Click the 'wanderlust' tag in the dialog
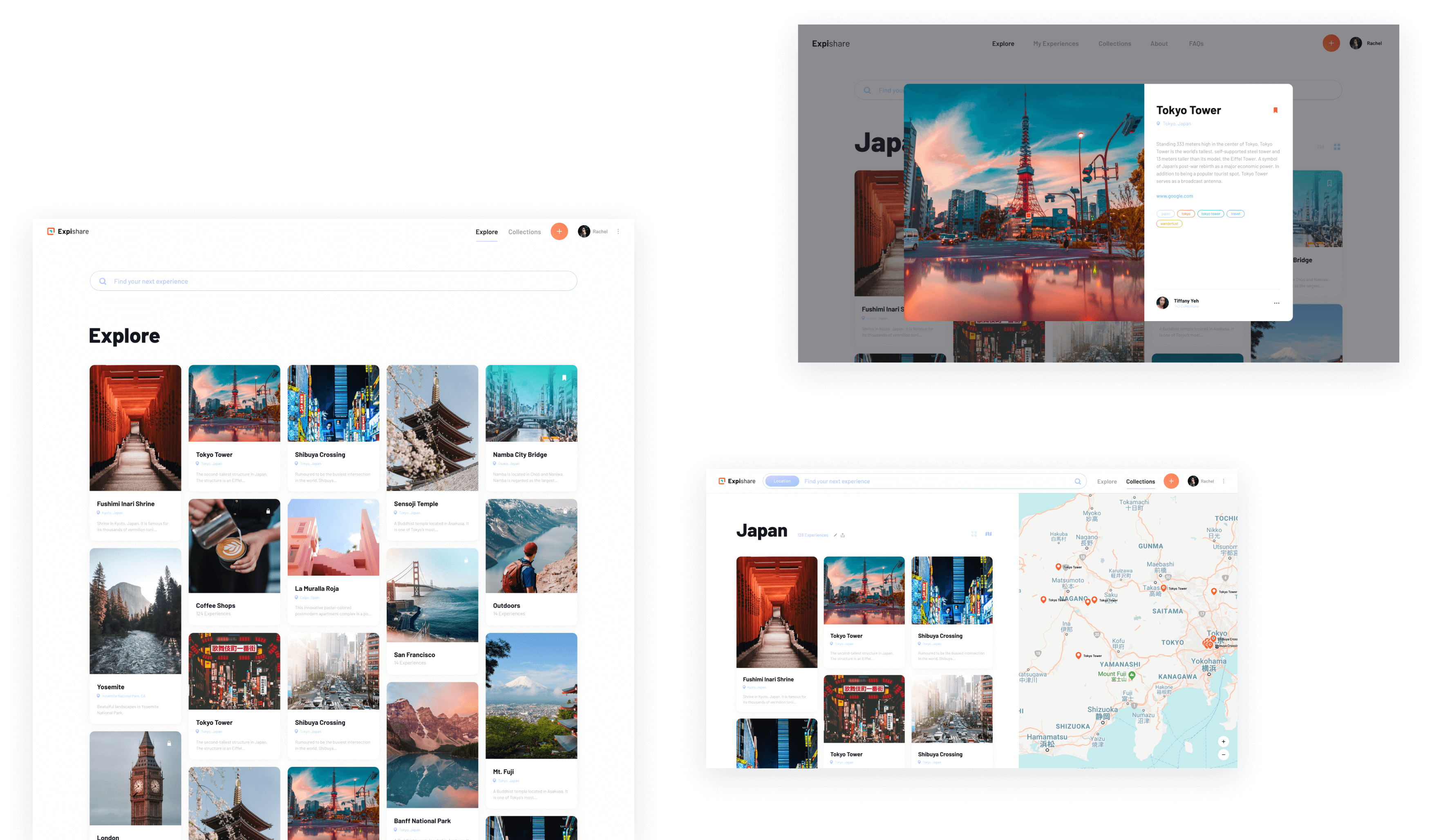 point(1169,224)
